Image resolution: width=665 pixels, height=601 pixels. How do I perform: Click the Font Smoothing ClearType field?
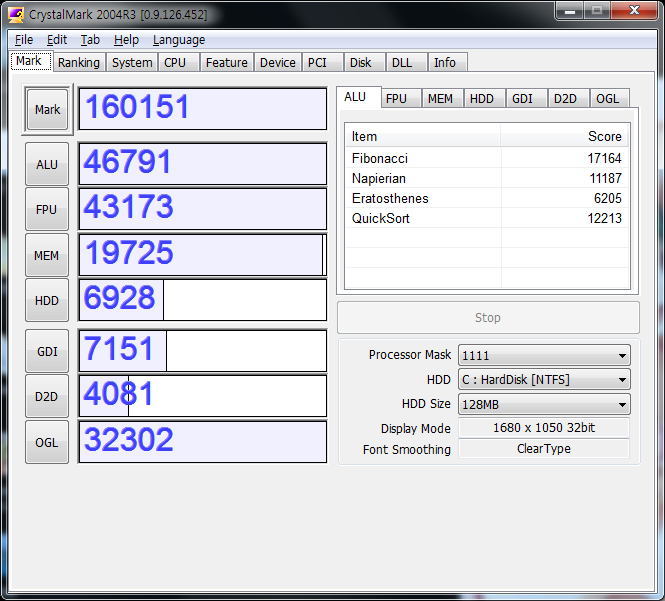click(544, 449)
